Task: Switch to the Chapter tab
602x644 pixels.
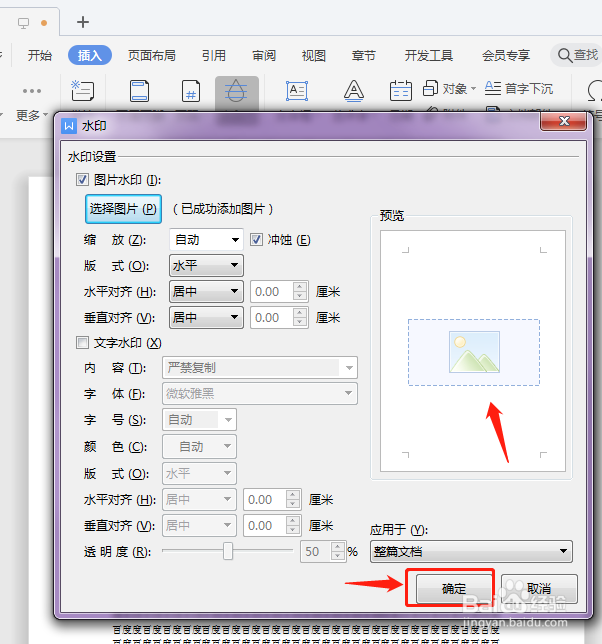Action: [363, 55]
